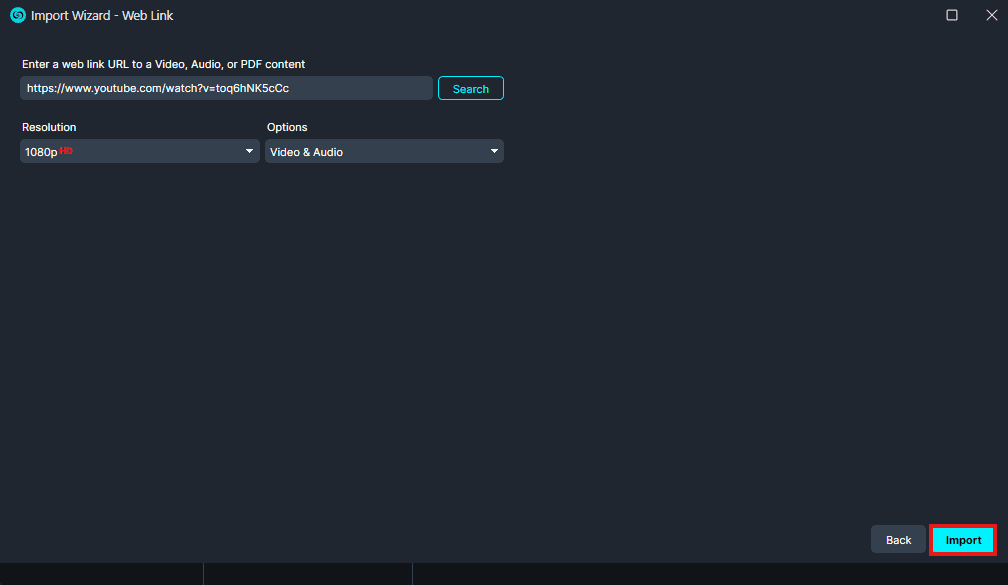Click the Options dropdown arrow
Image resolution: width=1008 pixels, height=585 pixels.
(493, 151)
